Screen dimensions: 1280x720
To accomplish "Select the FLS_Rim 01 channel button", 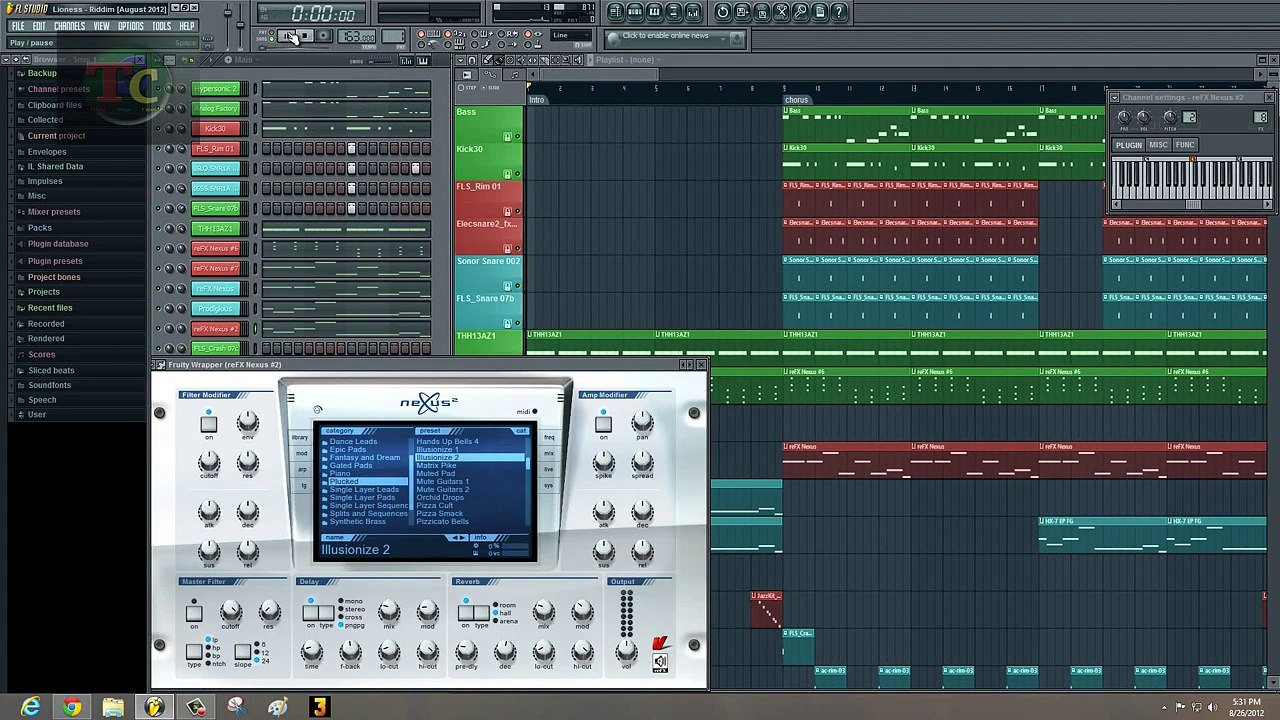I will (216, 149).
